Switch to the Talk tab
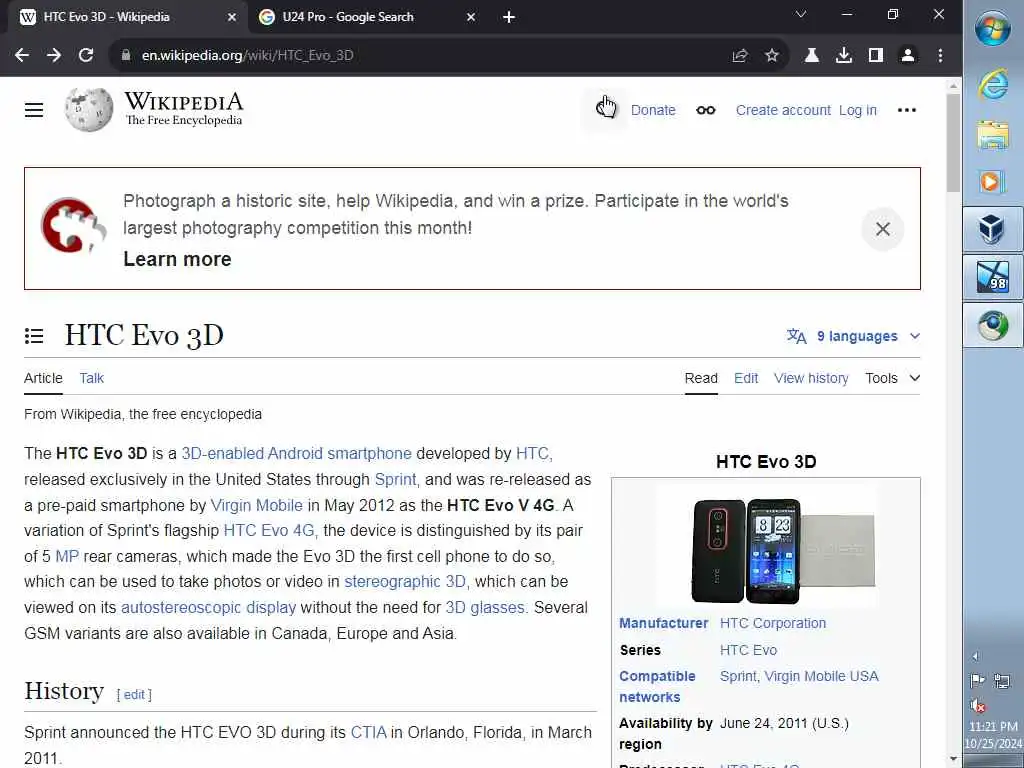 click(x=91, y=378)
